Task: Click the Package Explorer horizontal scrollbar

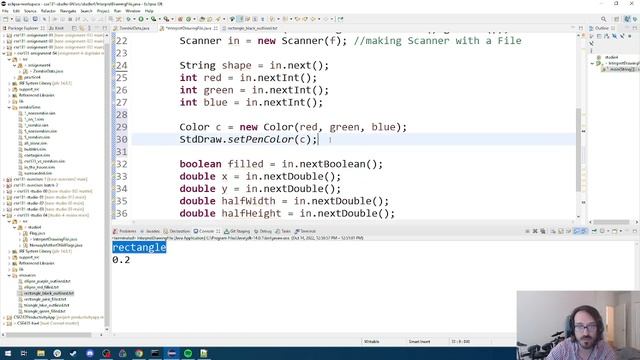Action: tap(49, 335)
